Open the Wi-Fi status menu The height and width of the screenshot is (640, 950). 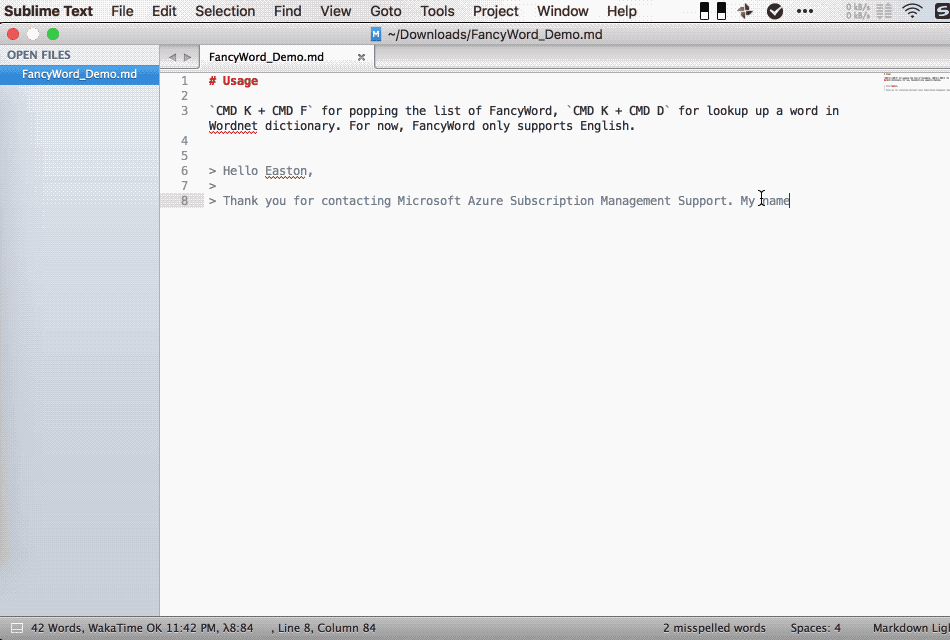tap(913, 10)
